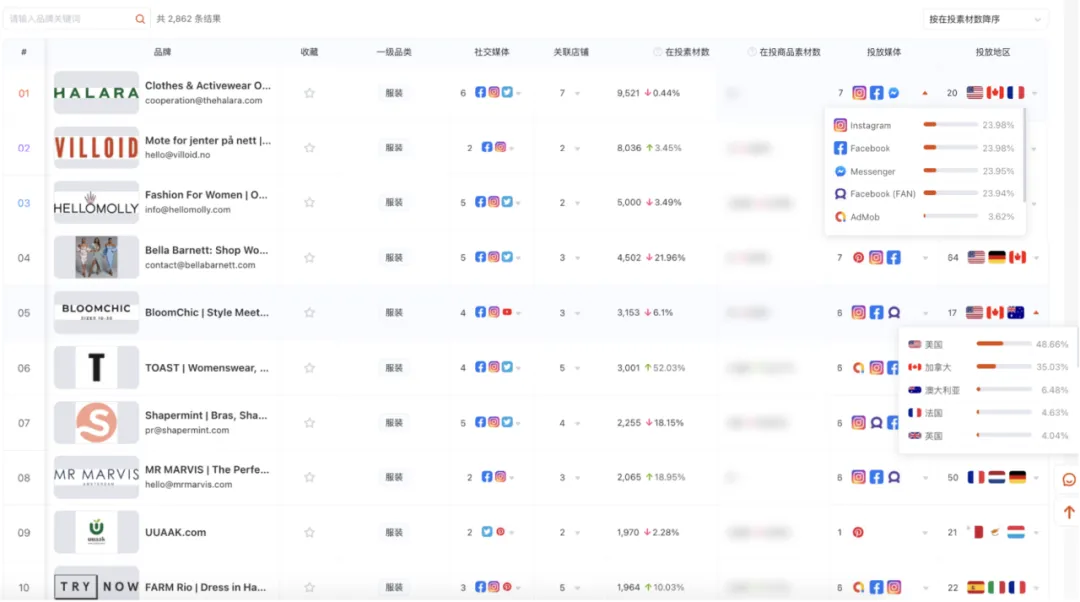Screen dimensions: 1080x602
Task: Favorite the Shapermint brand star
Action: pos(309,423)
